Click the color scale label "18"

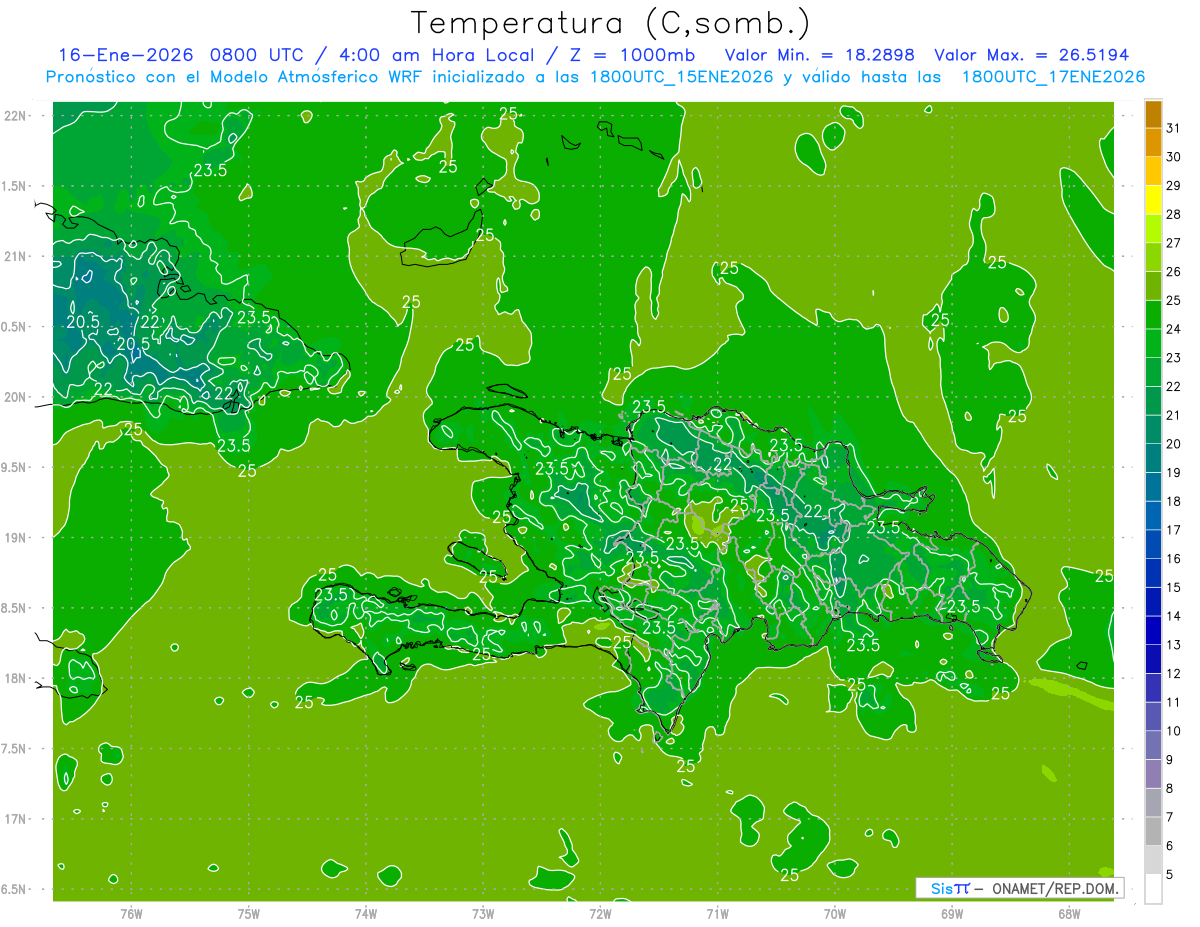coord(1174,501)
